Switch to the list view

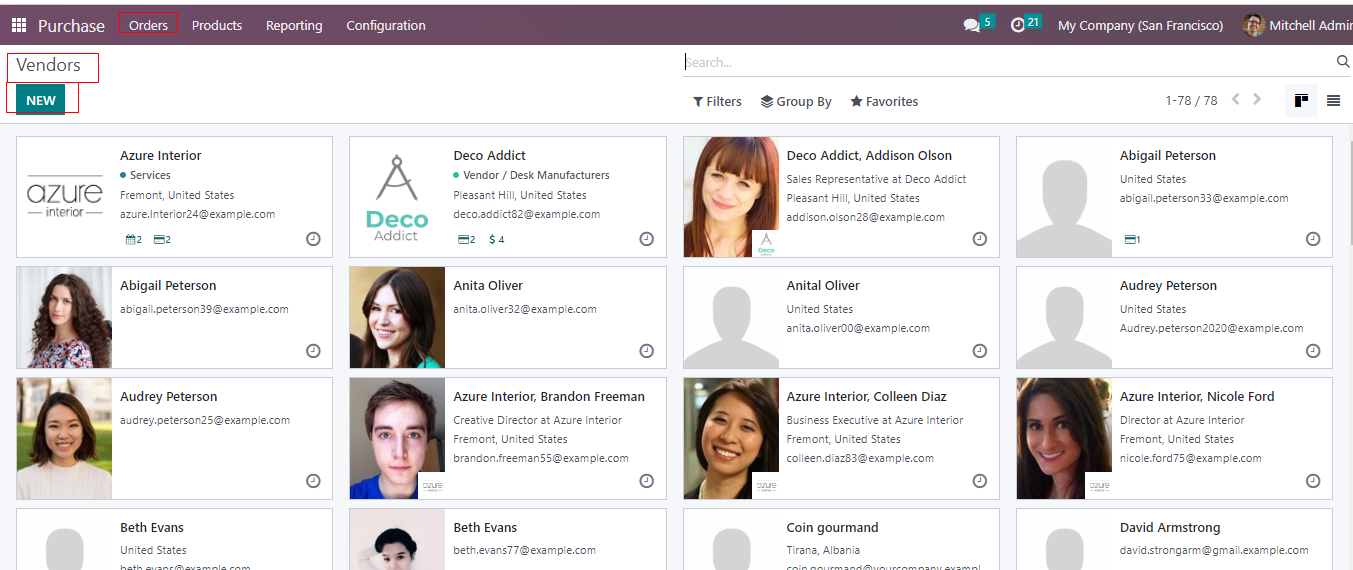click(1333, 101)
